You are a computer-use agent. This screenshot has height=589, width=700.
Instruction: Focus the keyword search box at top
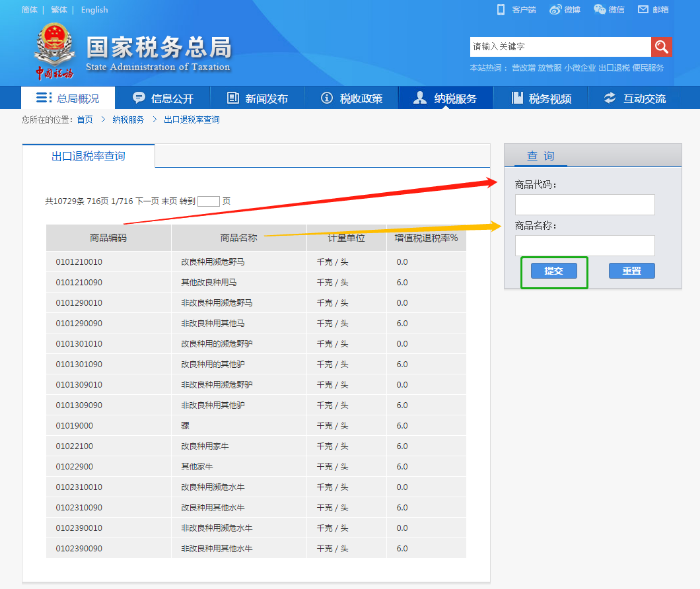tap(559, 47)
